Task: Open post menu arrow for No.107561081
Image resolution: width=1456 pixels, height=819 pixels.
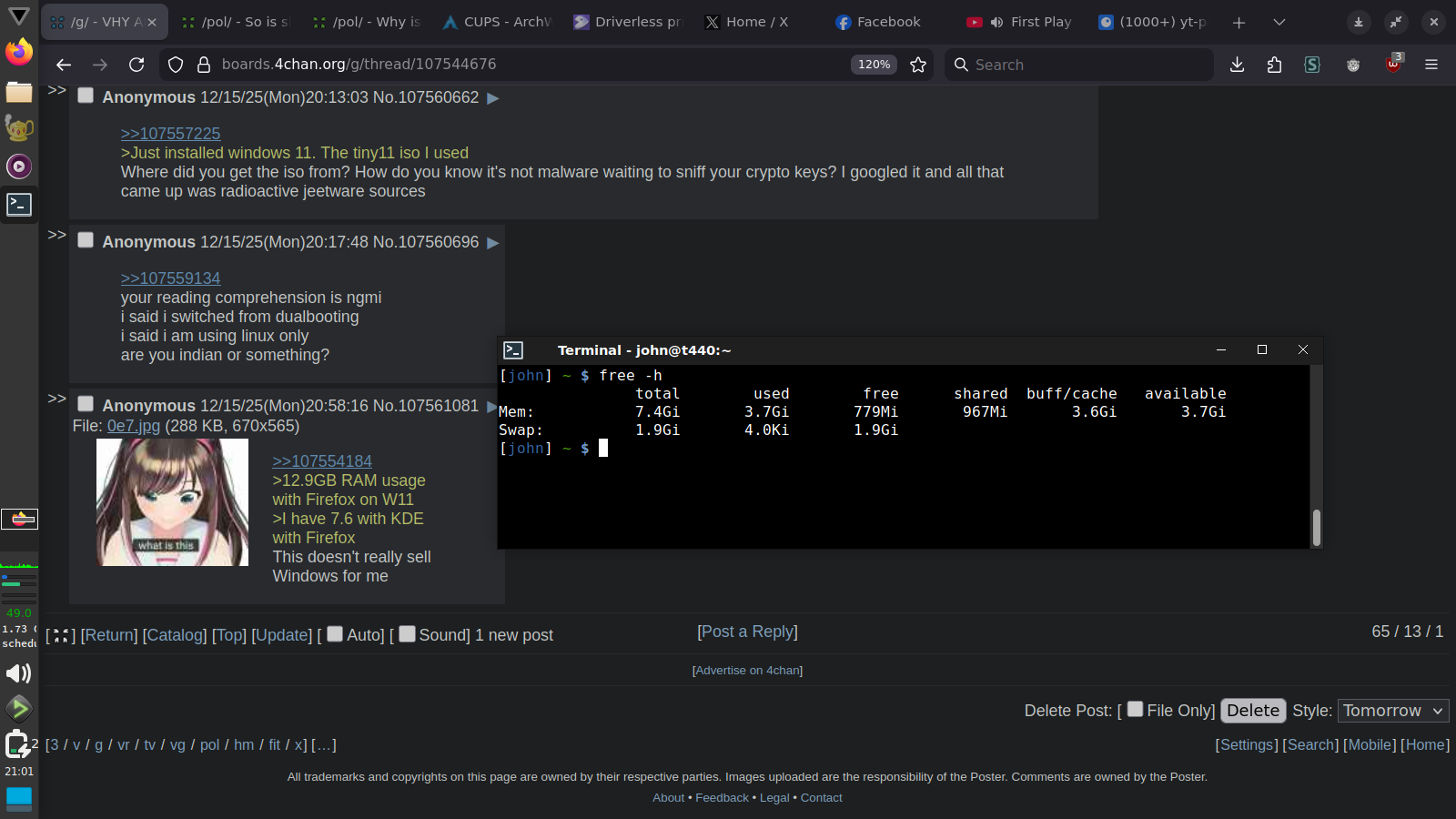Action: click(492, 407)
